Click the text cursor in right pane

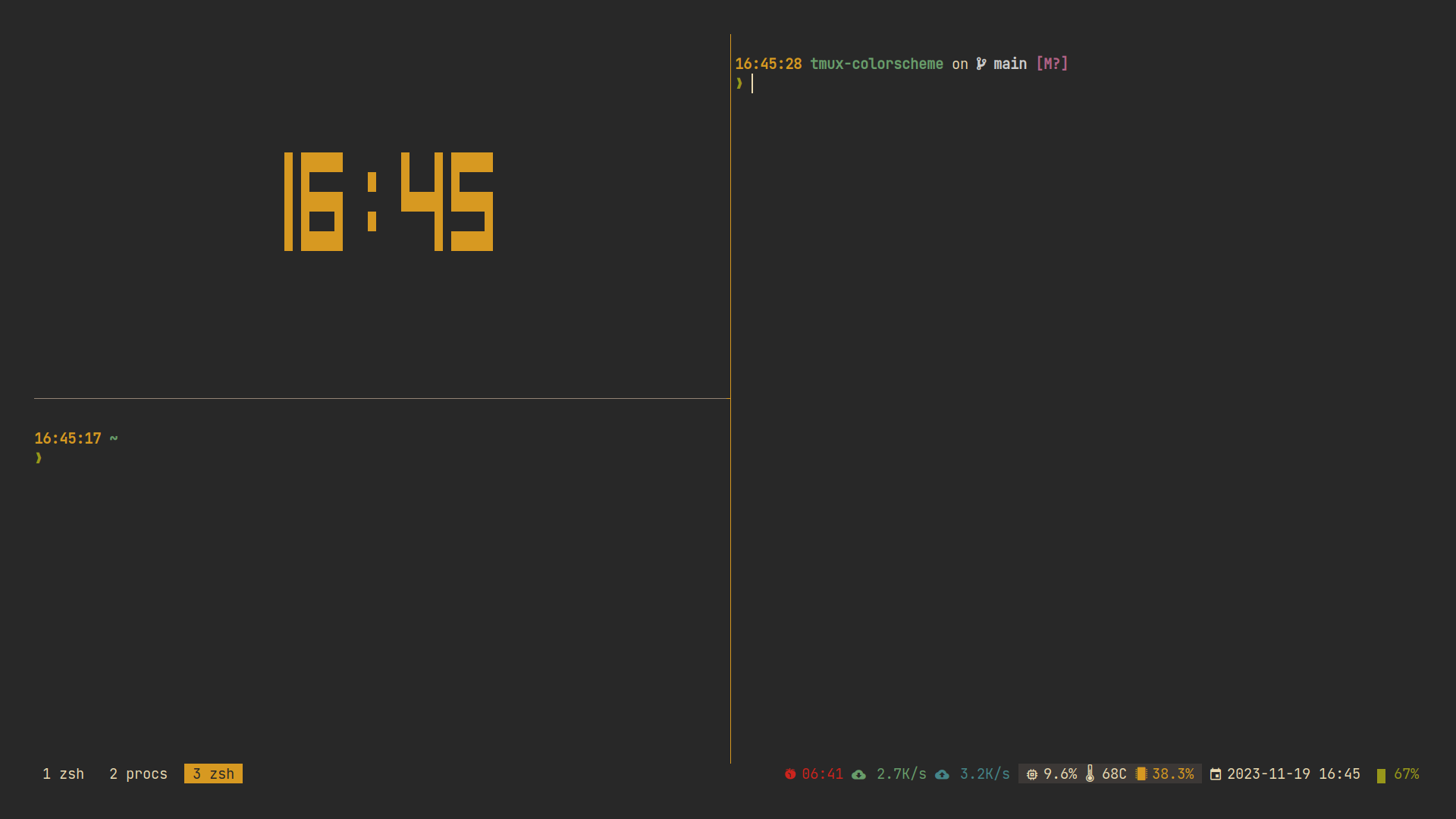(x=752, y=83)
